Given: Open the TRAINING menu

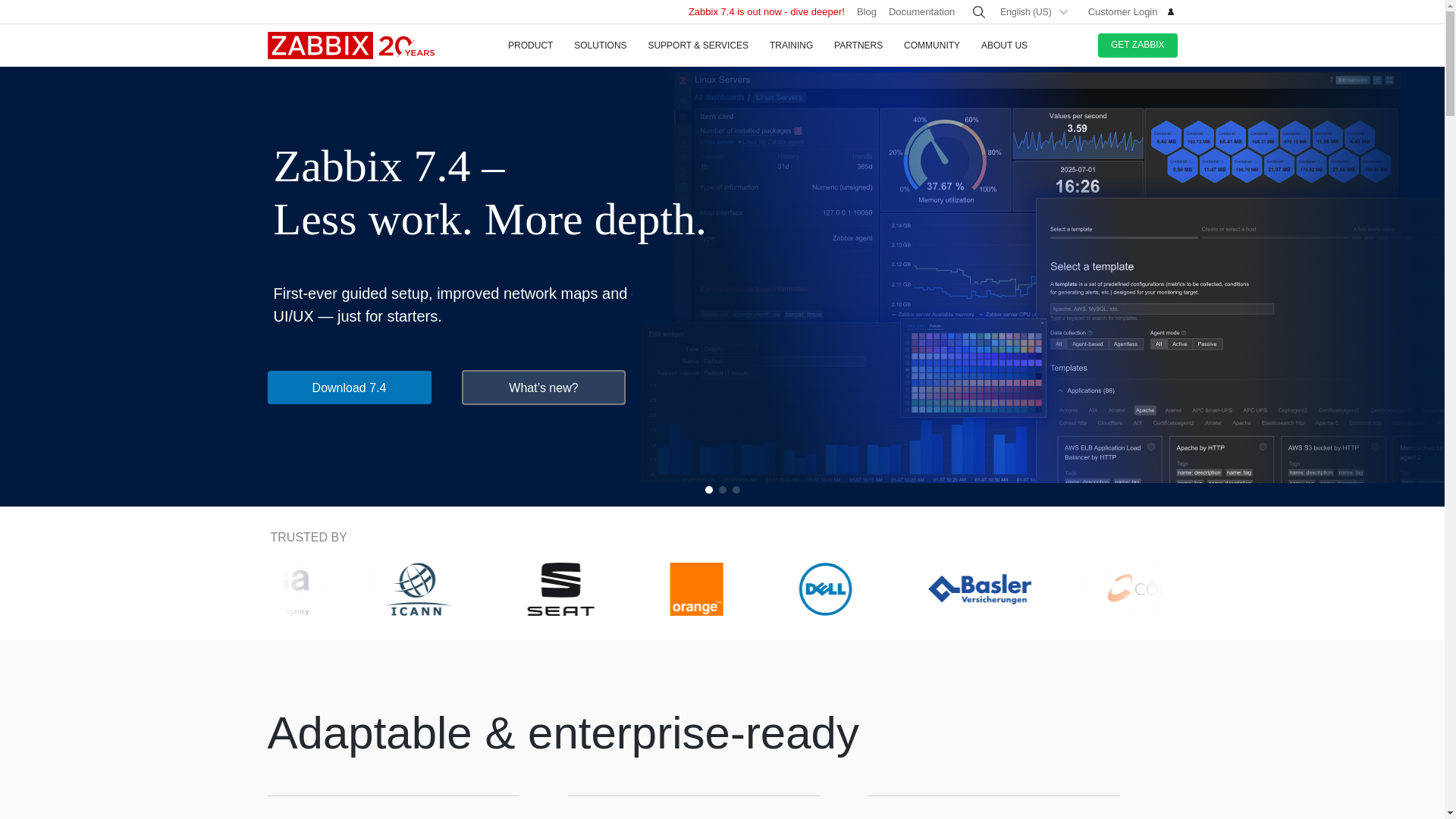Looking at the screenshot, I should pos(791,45).
